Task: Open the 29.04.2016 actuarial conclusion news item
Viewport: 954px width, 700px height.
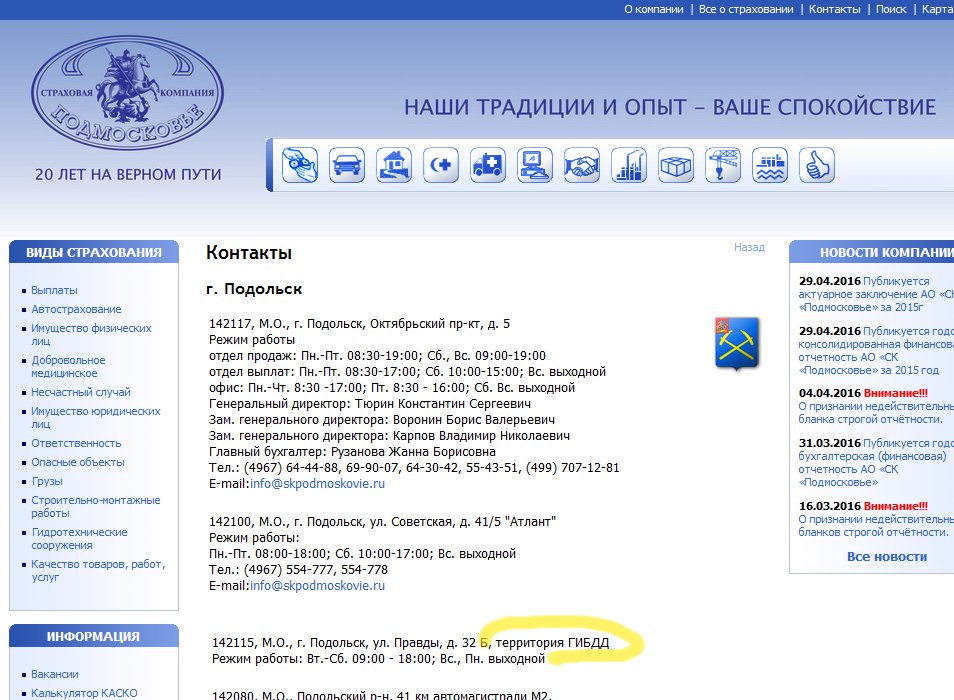Action: [x=876, y=294]
